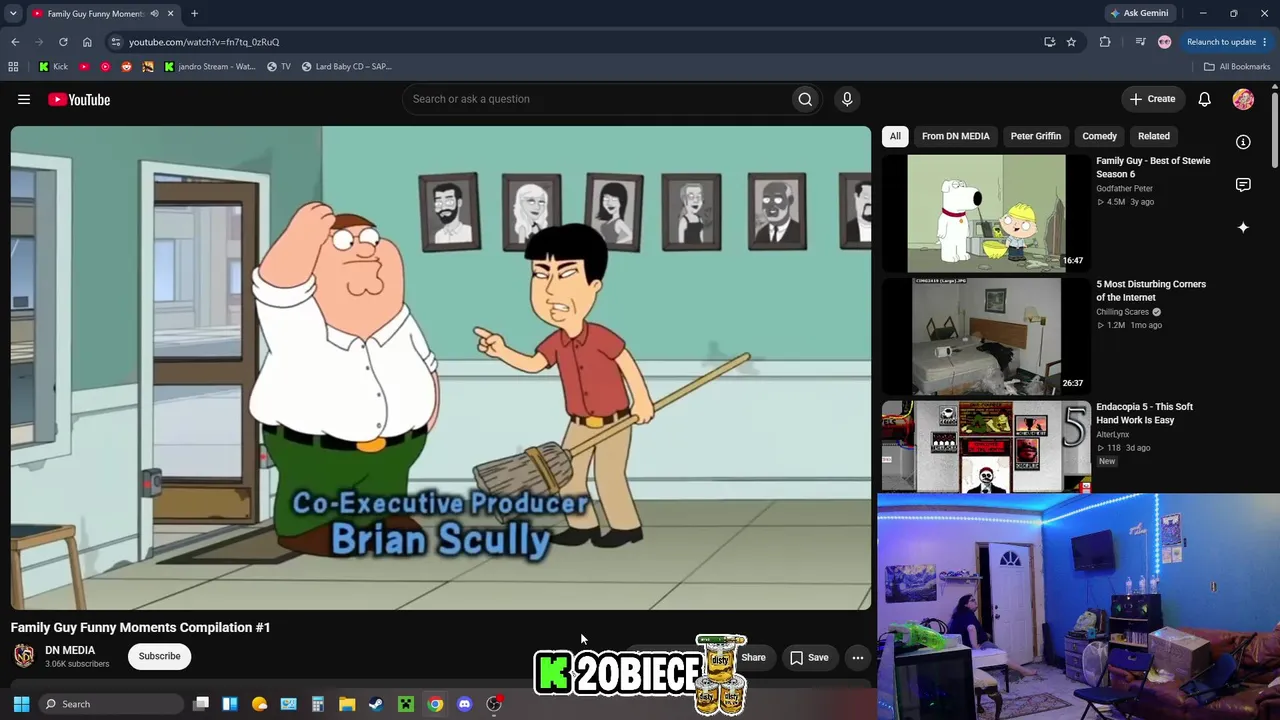Open the Chrome profile avatar
The width and height of the screenshot is (1280, 720).
tap(1164, 42)
